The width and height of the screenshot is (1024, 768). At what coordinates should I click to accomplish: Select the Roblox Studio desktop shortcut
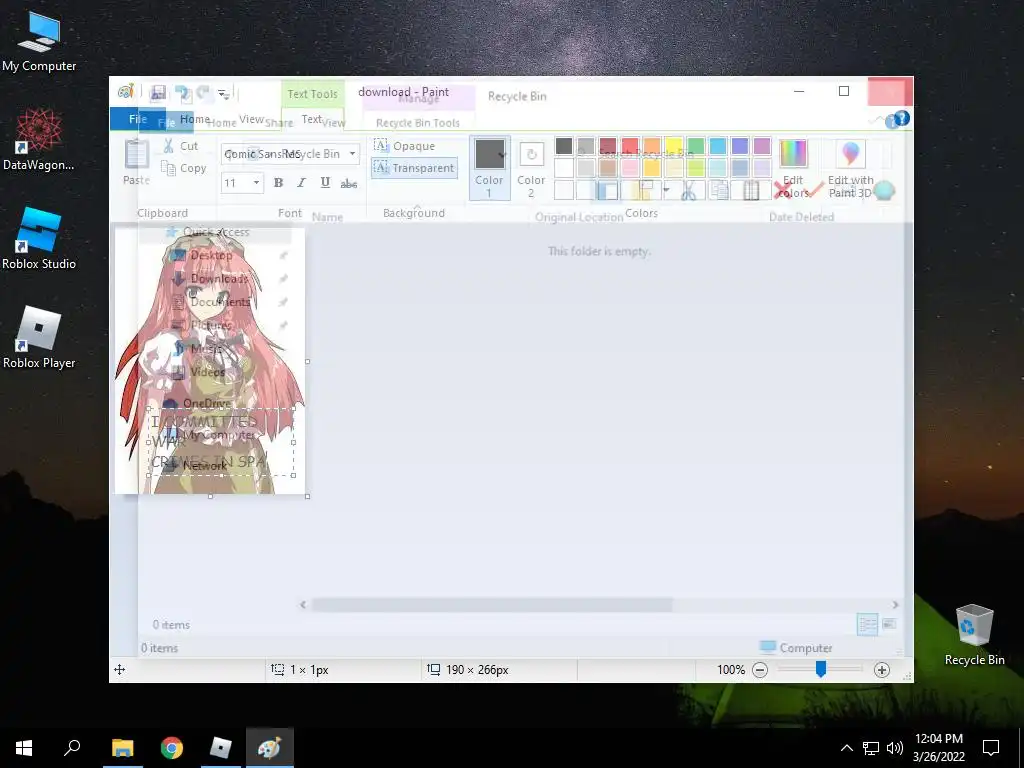[39, 238]
